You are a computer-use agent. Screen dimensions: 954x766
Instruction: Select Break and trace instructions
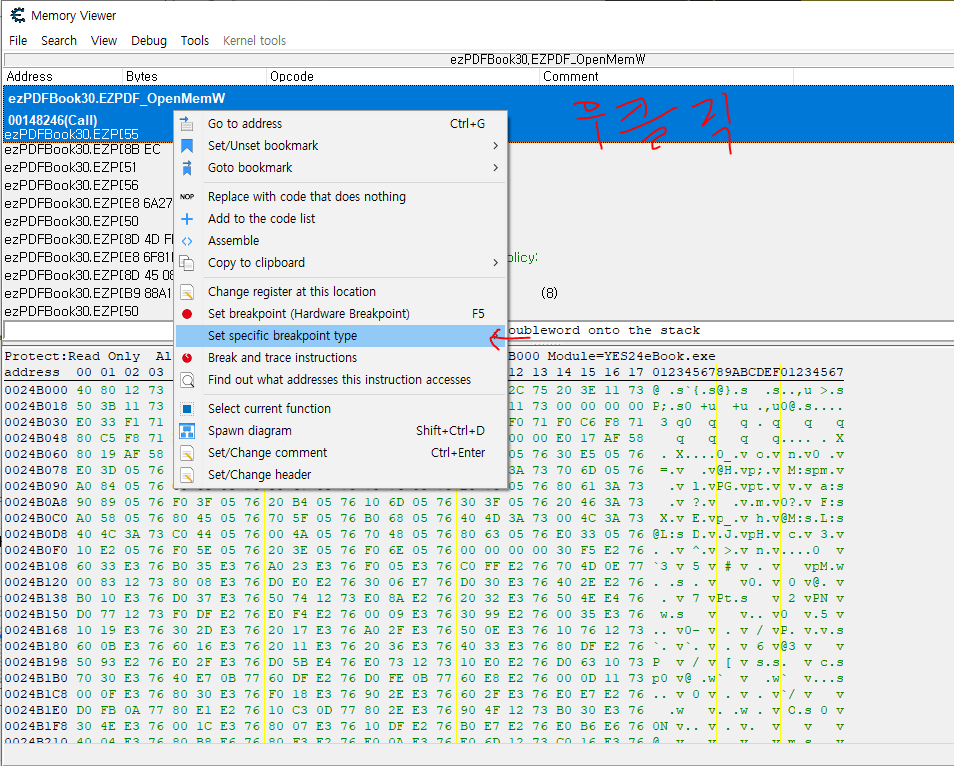[x=341, y=357]
